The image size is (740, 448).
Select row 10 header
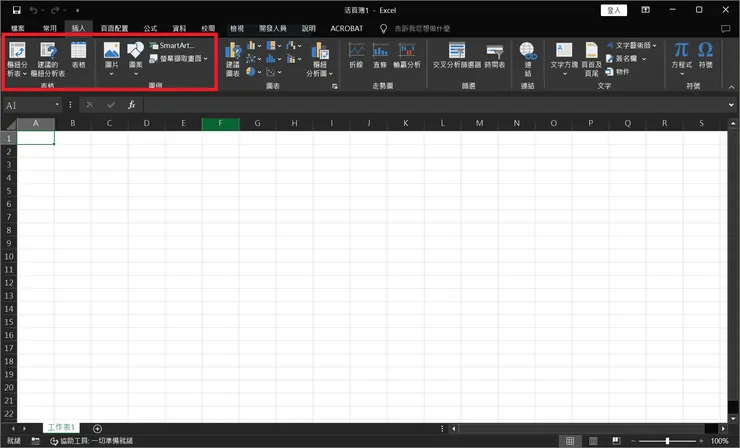(8, 256)
